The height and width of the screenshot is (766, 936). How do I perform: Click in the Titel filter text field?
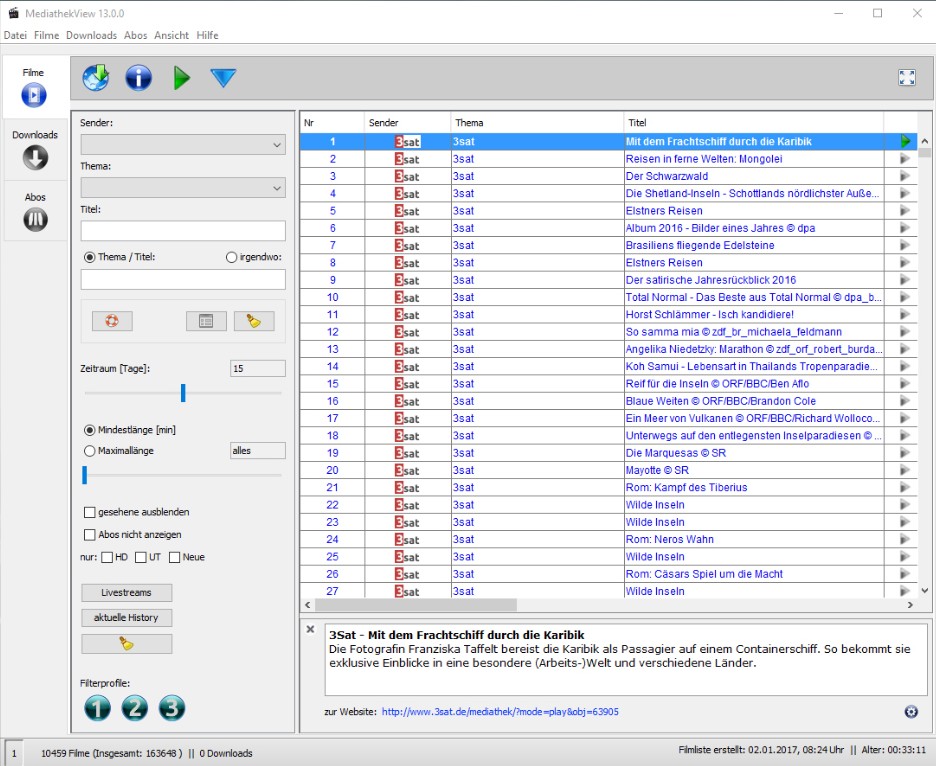pos(183,231)
